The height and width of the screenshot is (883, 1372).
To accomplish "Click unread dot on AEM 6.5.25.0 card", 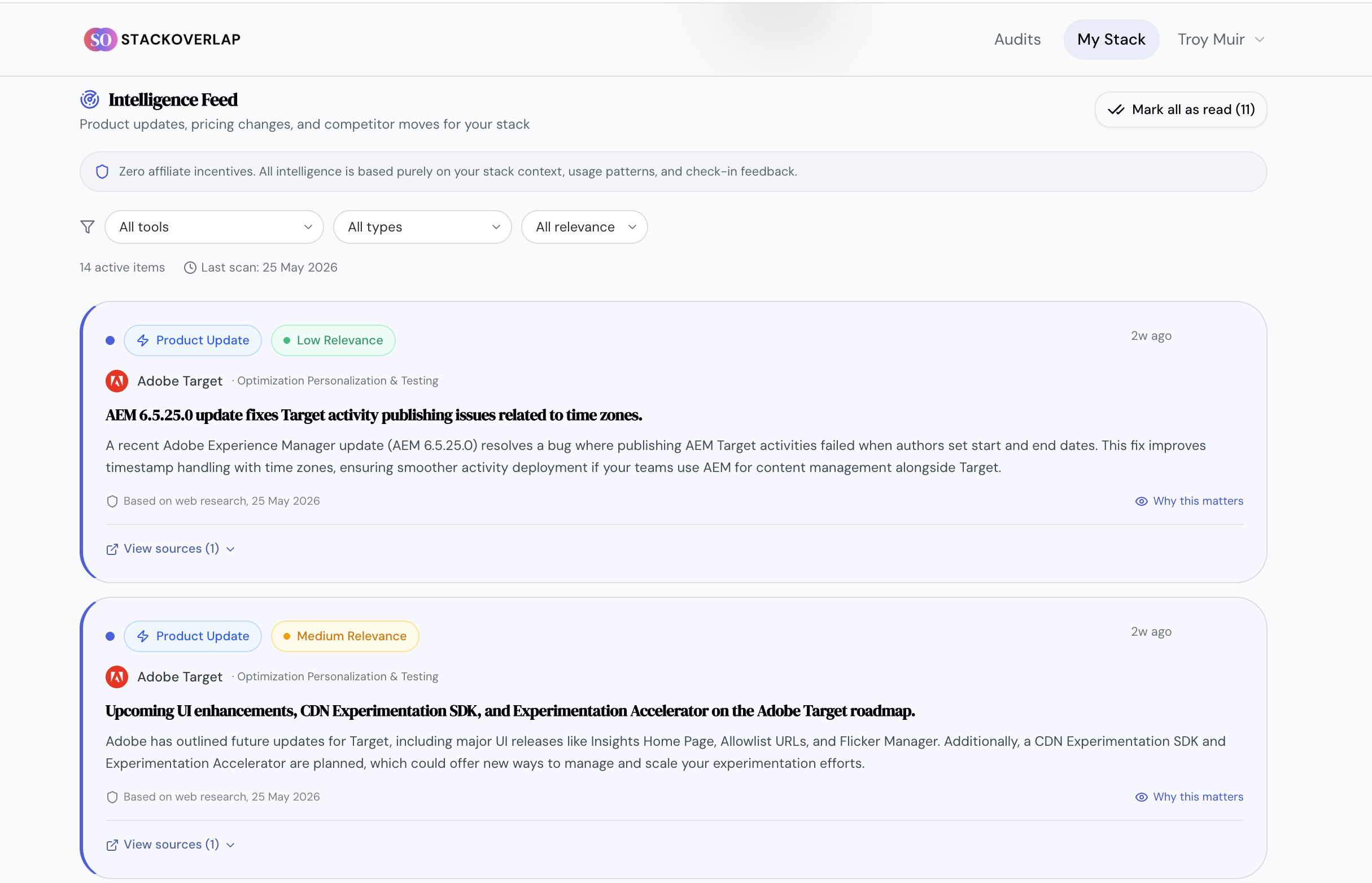I will [110, 340].
